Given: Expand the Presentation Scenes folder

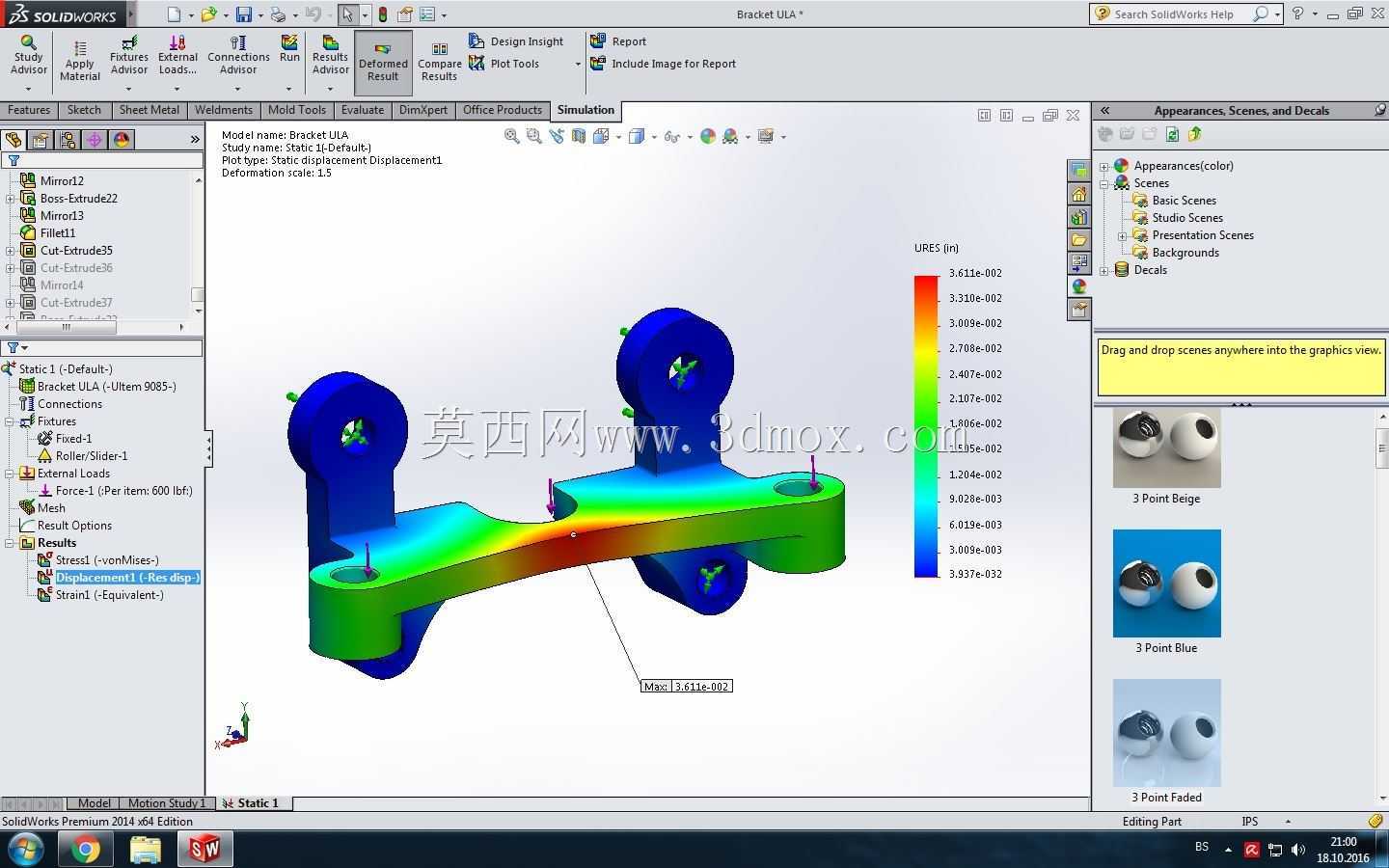Looking at the screenshot, I should 1123,236.
